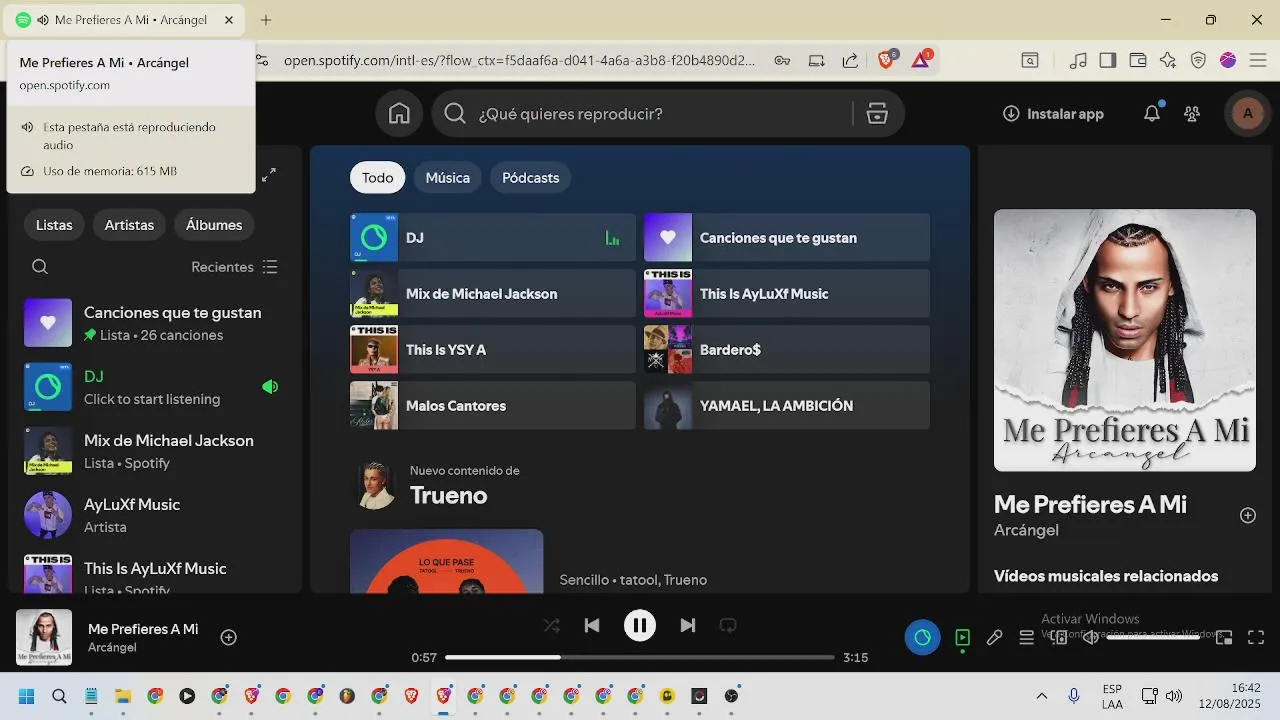Open the user profile avatar A
The width and height of the screenshot is (1280, 720).
click(x=1247, y=114)
